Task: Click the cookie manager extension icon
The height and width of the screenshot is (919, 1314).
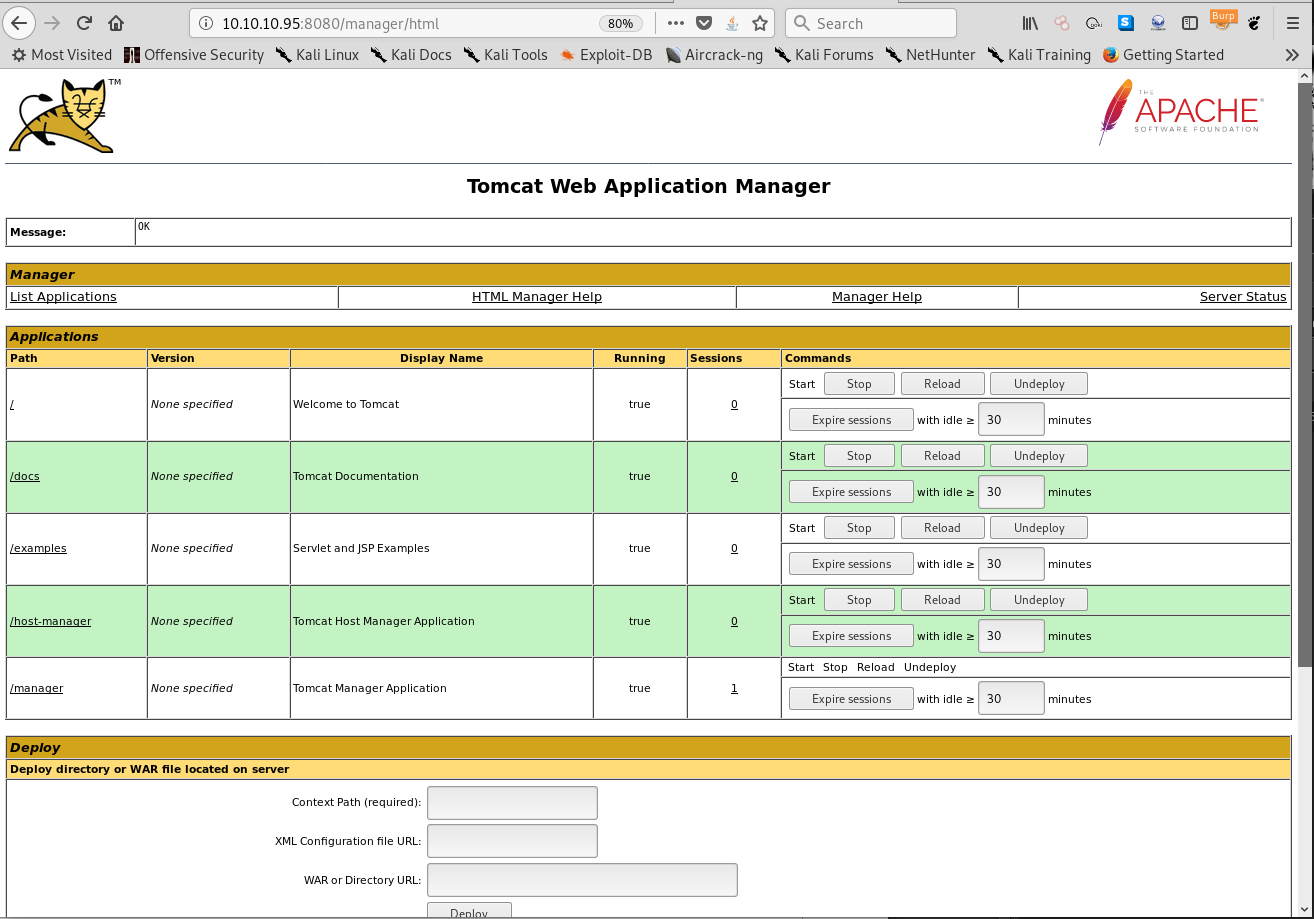Action: coord(1094,23)
